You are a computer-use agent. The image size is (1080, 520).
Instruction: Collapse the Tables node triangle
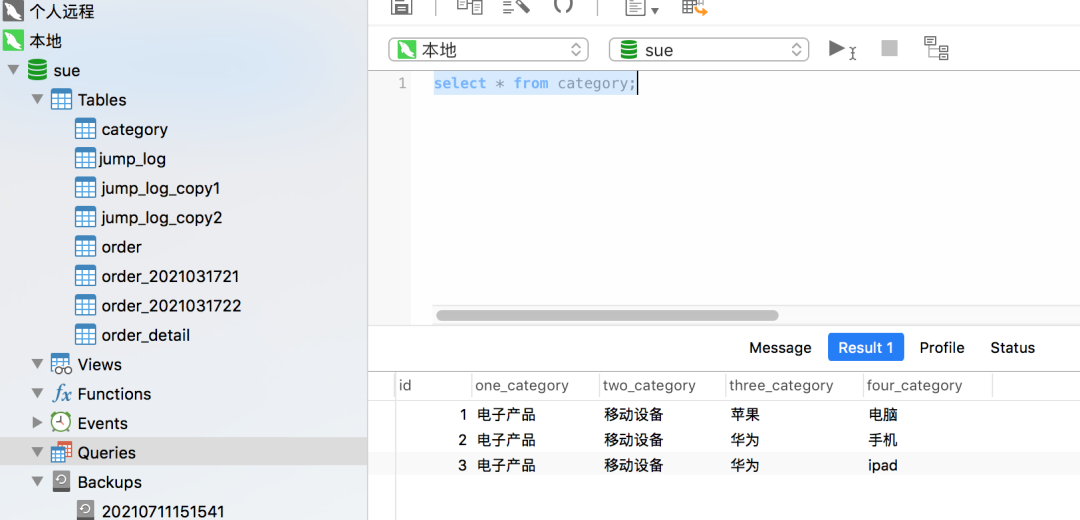pyautogui.click(x=37, y=100)
